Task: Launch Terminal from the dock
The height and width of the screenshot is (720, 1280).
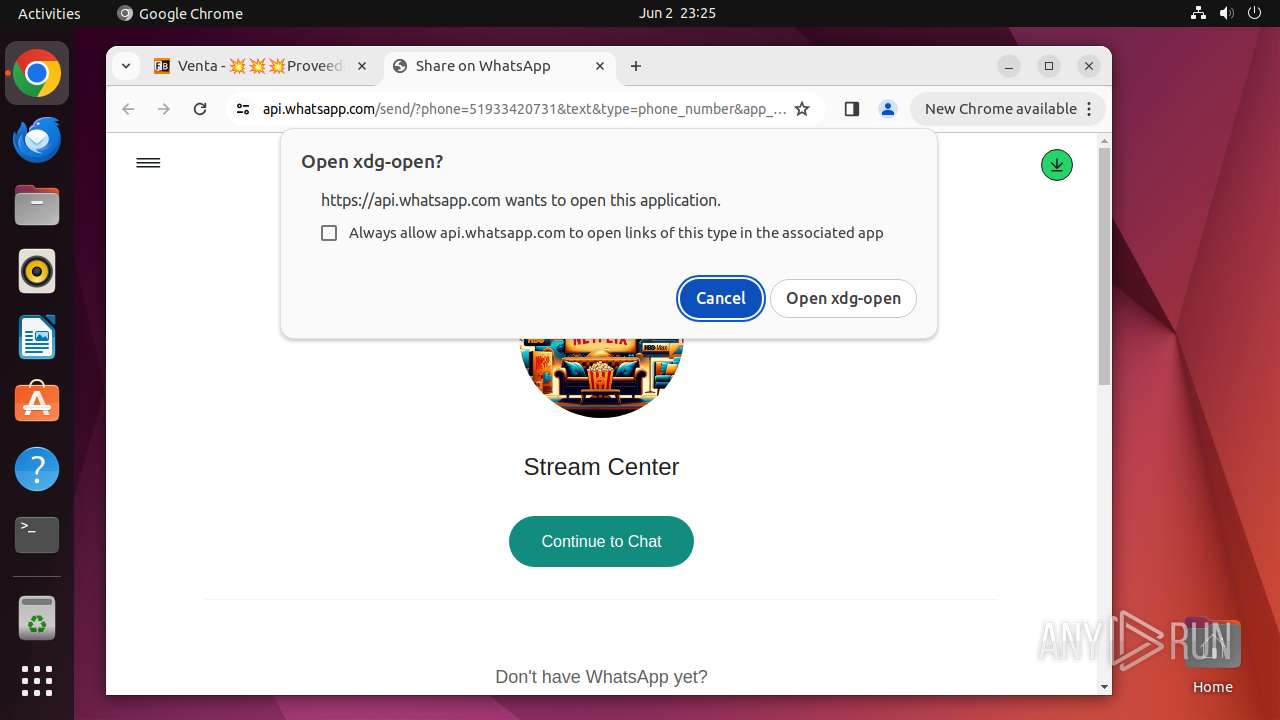Action: [x=37, y=535]
